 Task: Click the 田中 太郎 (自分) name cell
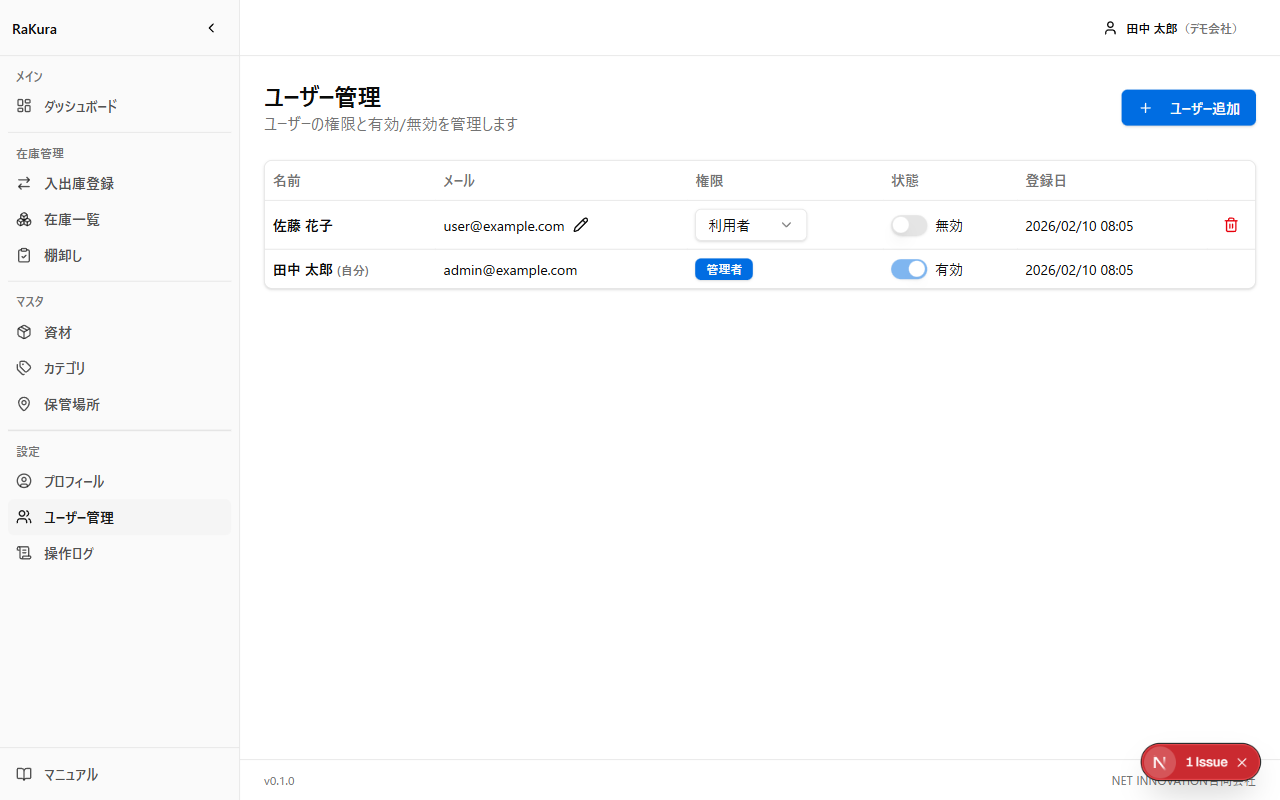[321, 270]
